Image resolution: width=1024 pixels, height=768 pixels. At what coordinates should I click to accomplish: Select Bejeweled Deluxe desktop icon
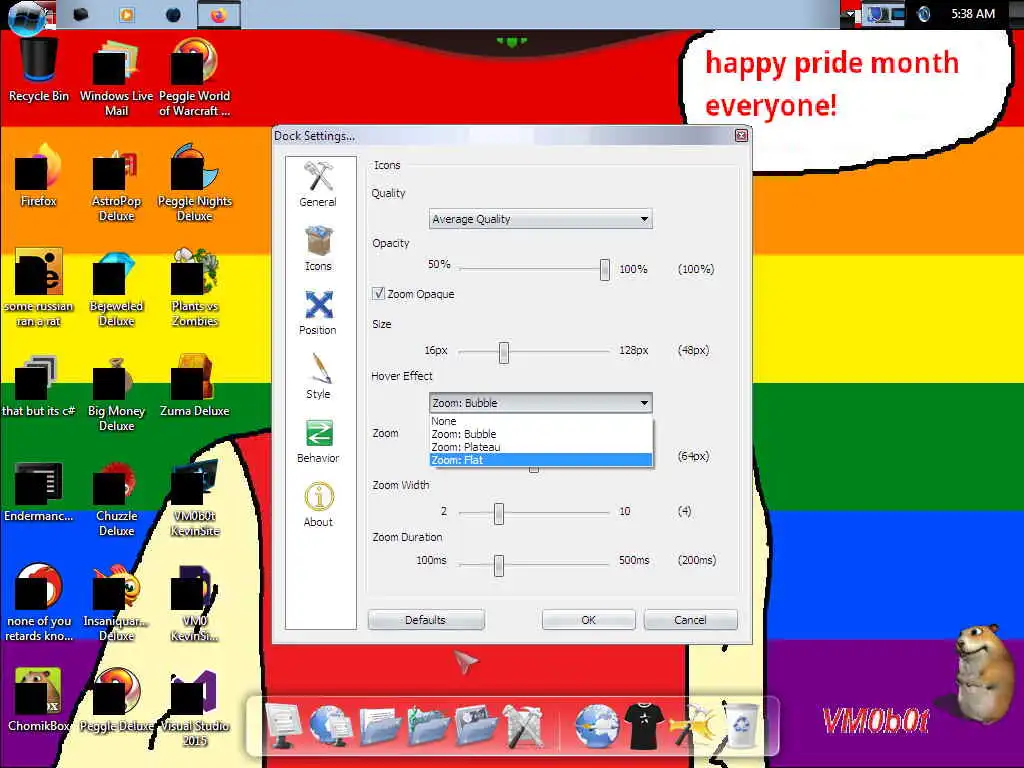click(x=116, y=289)
